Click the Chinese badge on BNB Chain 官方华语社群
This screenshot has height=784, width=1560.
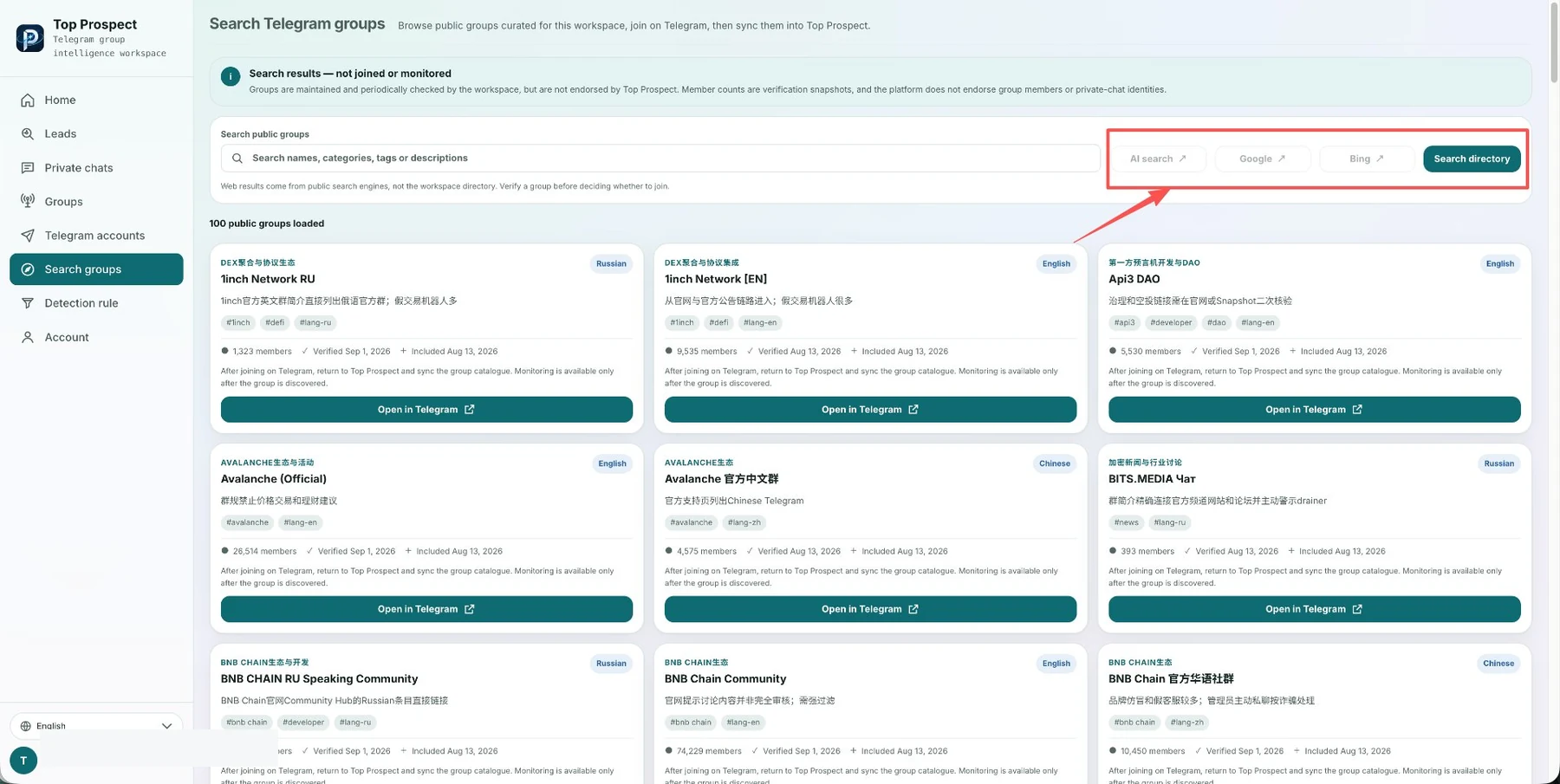(x=1498, y=664)
